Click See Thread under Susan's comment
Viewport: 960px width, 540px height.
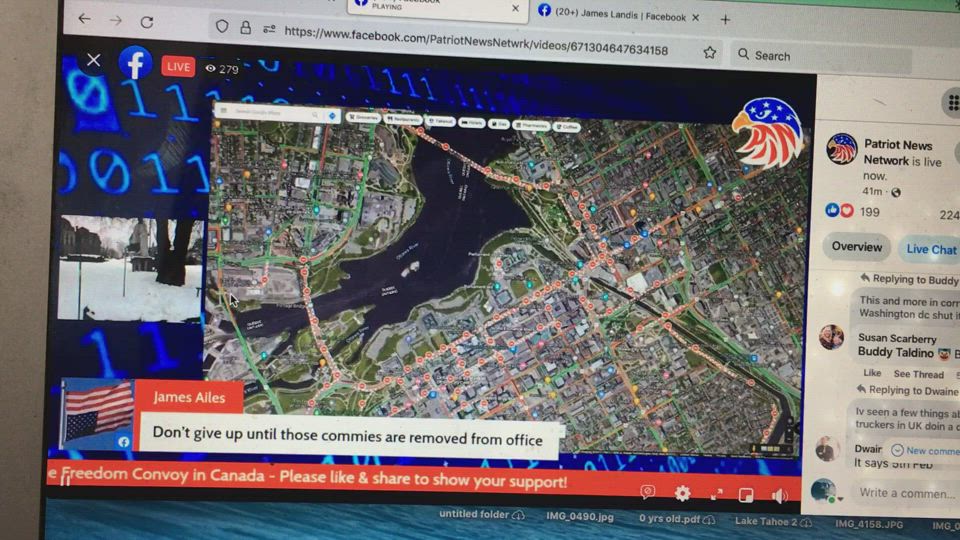pyautogui.click(x=917, y=373)
